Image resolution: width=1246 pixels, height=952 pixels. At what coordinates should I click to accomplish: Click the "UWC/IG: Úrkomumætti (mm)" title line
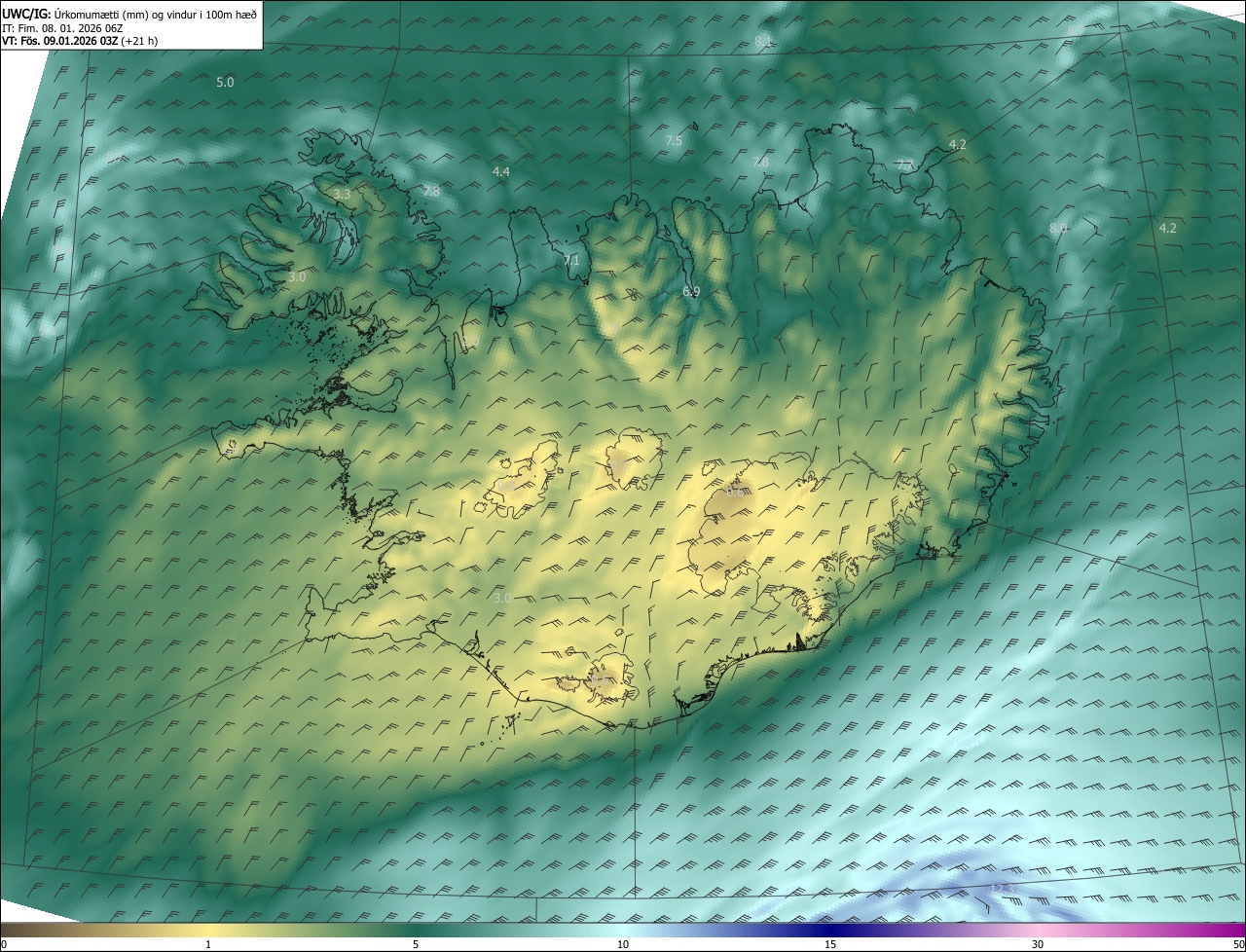(x=130, y=13)
